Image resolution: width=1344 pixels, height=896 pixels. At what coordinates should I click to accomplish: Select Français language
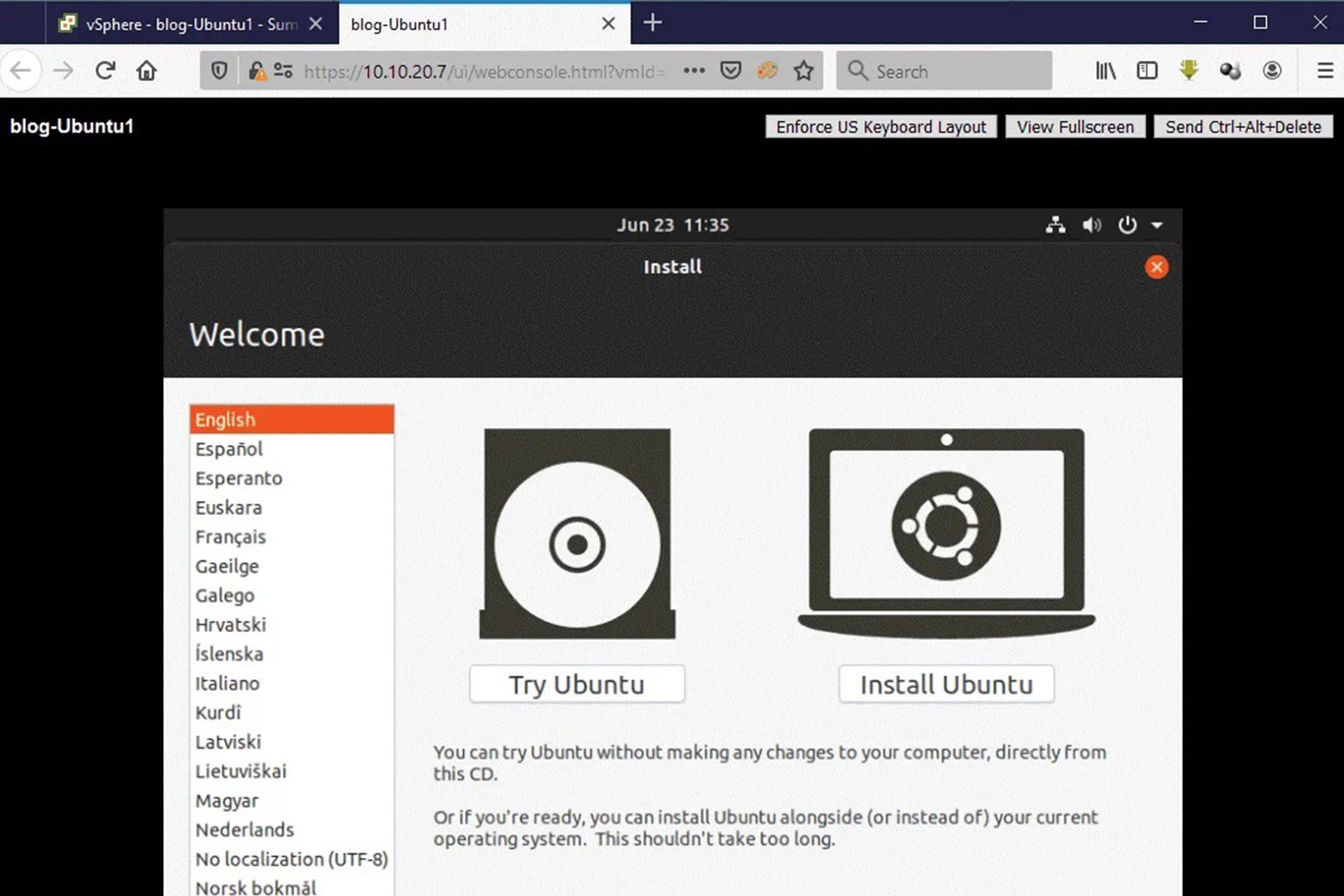292,537
